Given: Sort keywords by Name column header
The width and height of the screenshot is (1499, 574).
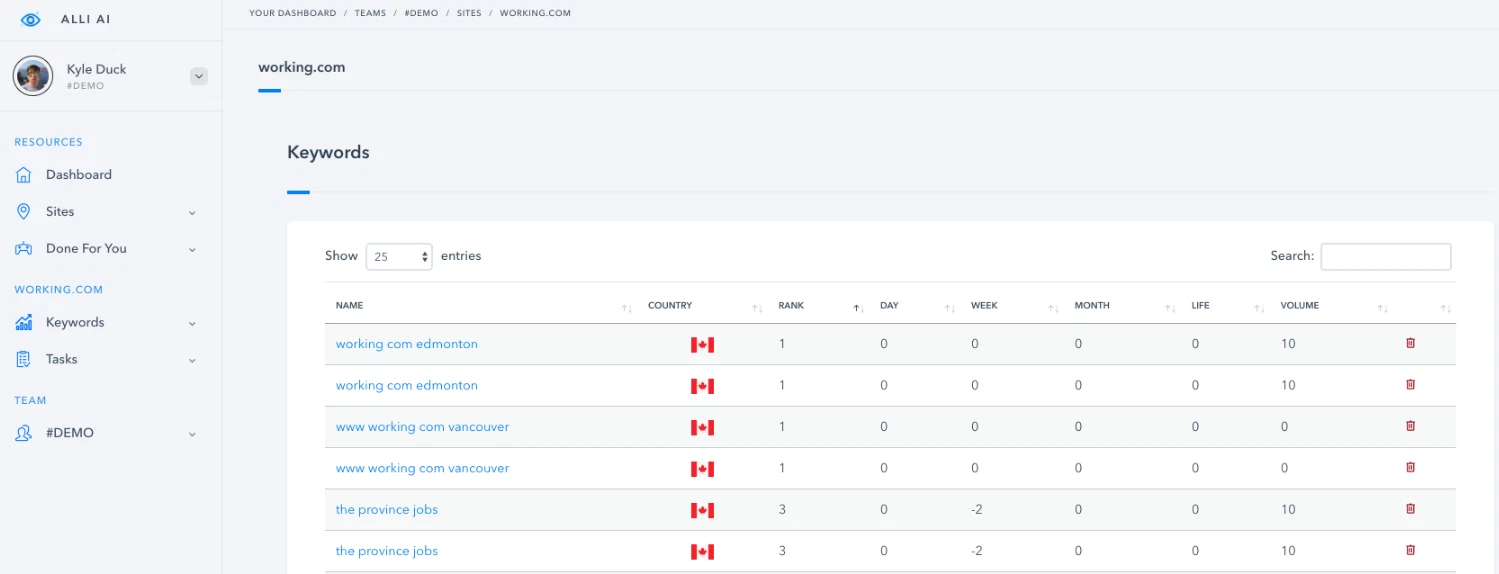Looking at the screenshot, I should coord(350,306).
